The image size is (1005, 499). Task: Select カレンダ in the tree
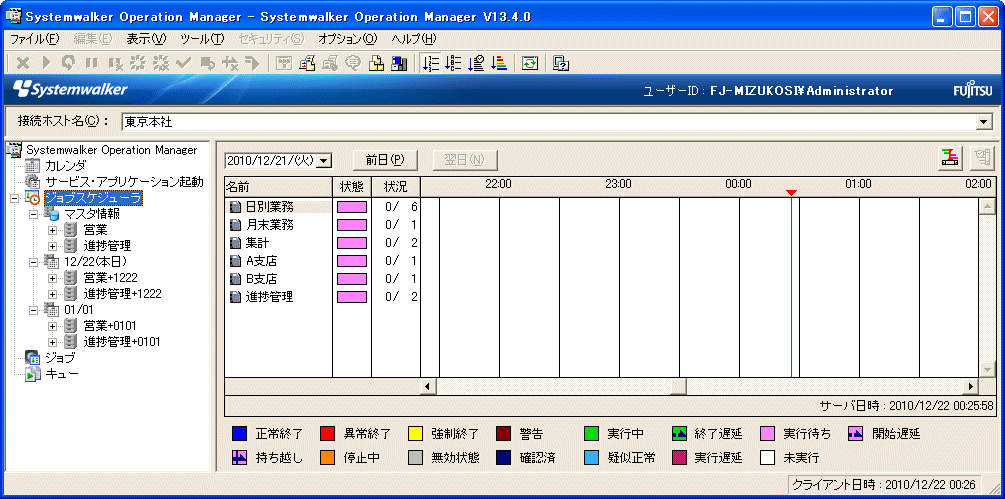point(65,166)
